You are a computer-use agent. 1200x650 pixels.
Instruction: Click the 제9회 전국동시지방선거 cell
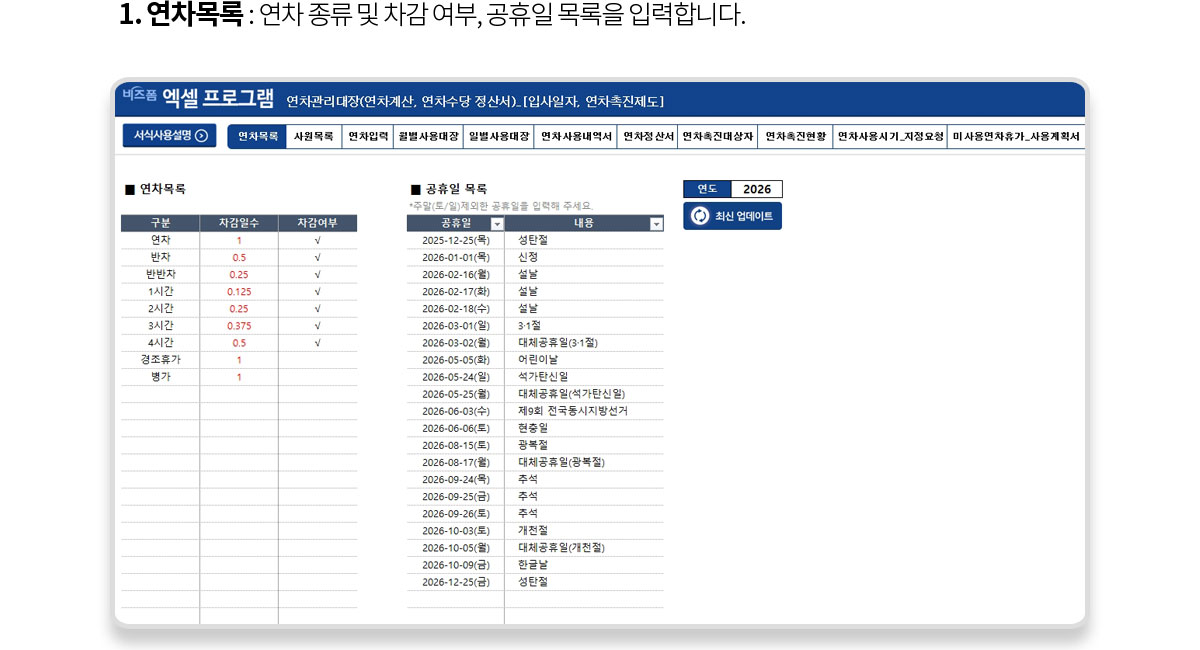[x=584, y=411]
